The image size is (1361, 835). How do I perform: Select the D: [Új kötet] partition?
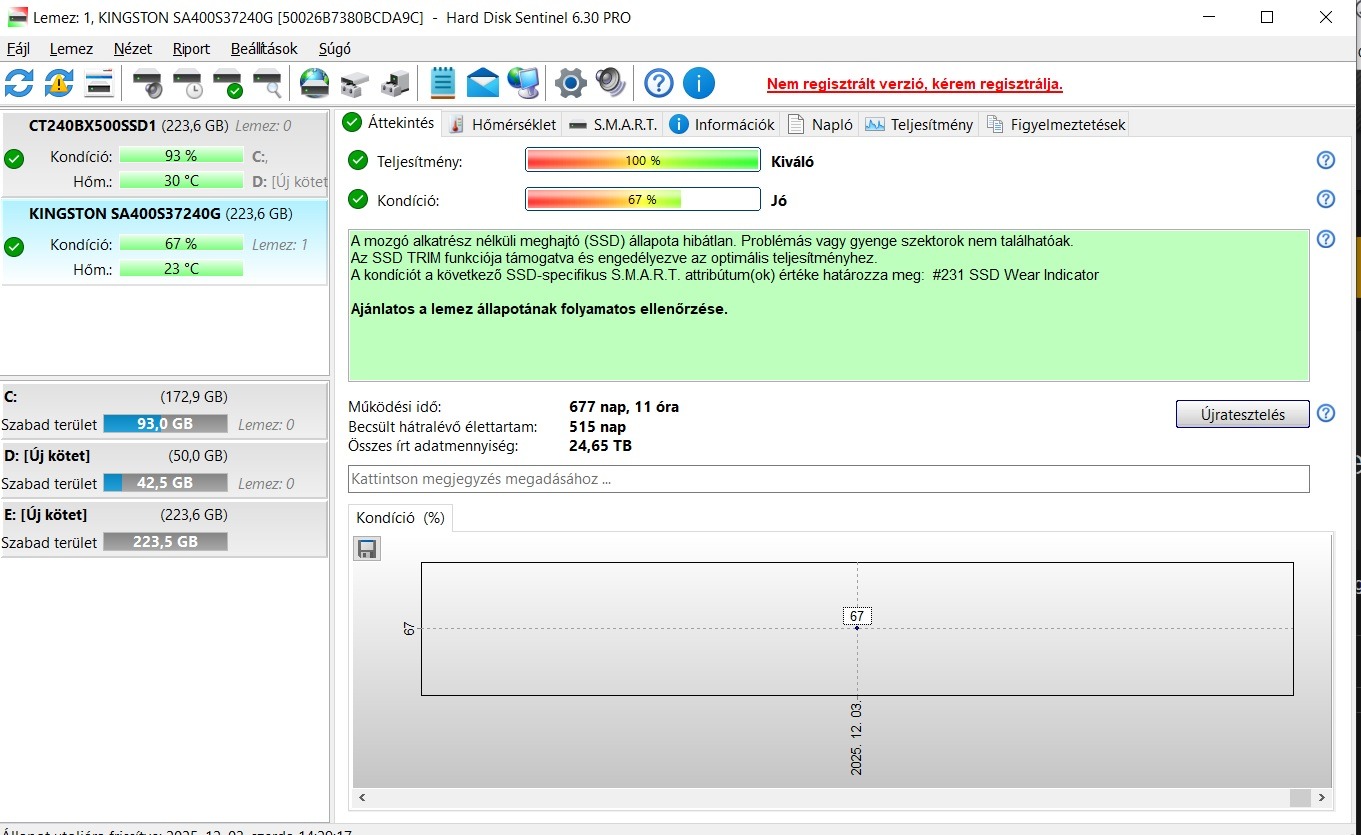[164, 469]
